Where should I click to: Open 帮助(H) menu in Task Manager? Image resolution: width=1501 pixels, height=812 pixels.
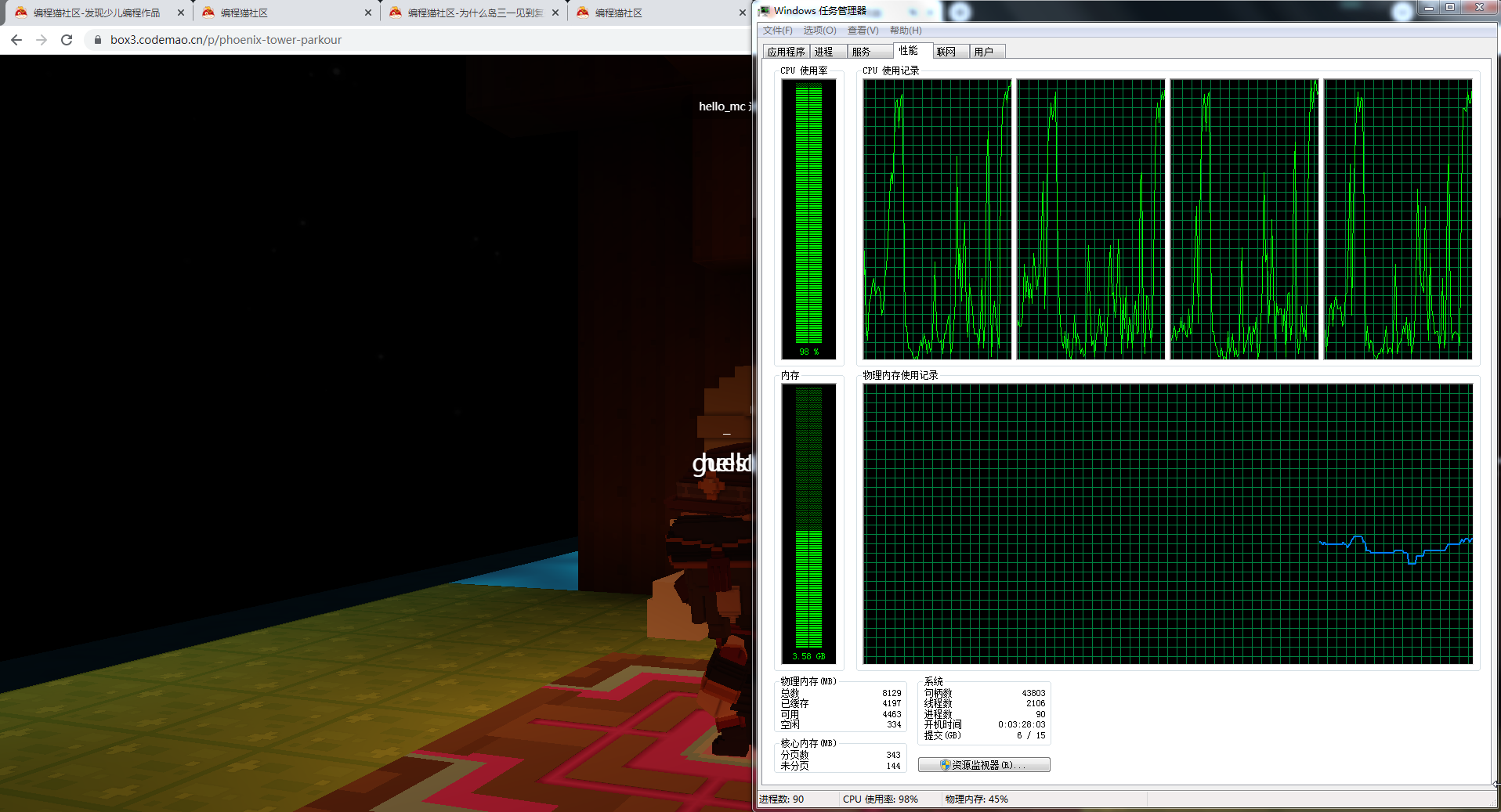coord(906,31)
